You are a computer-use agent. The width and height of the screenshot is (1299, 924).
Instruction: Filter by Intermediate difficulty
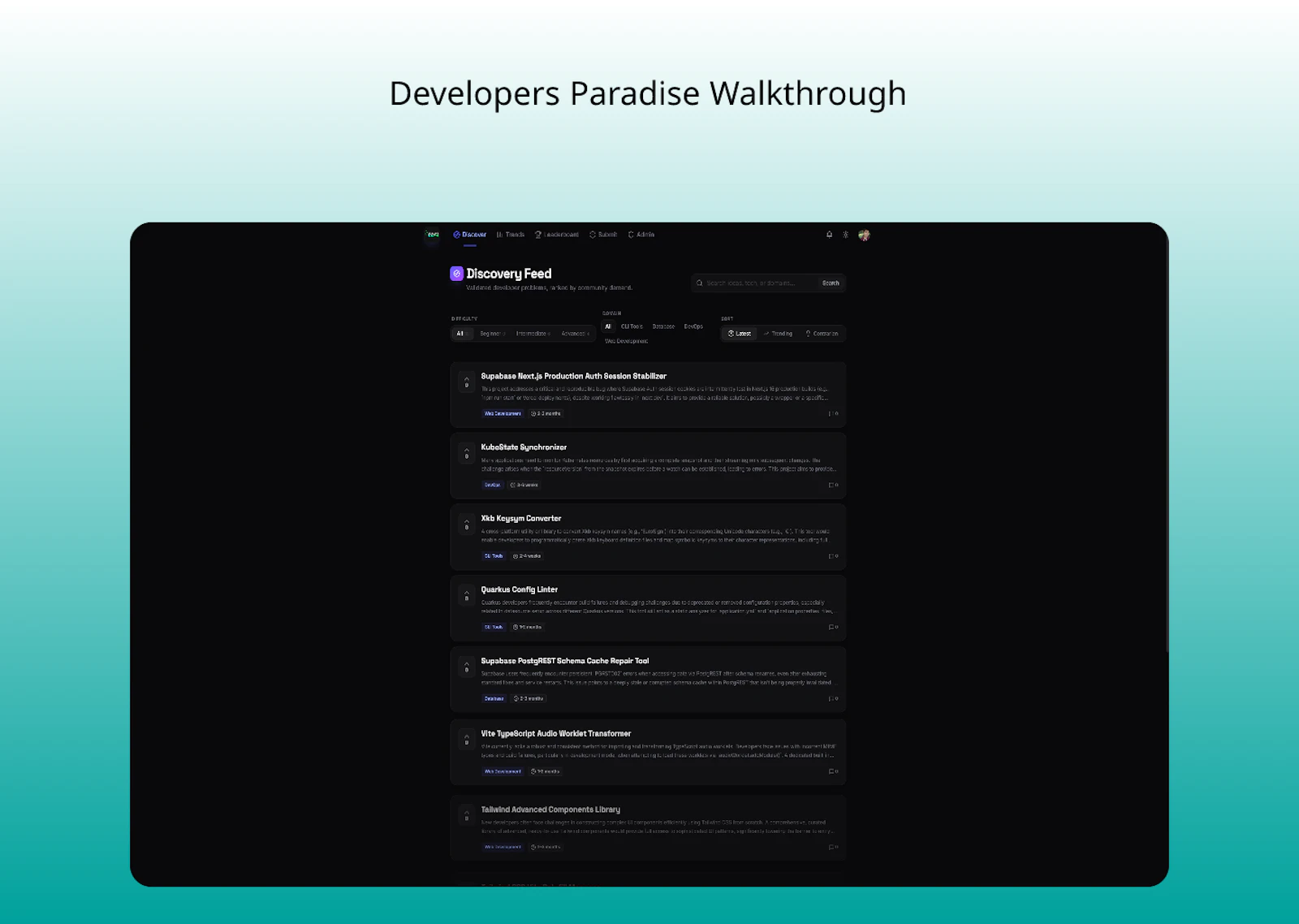coord(533,334)
